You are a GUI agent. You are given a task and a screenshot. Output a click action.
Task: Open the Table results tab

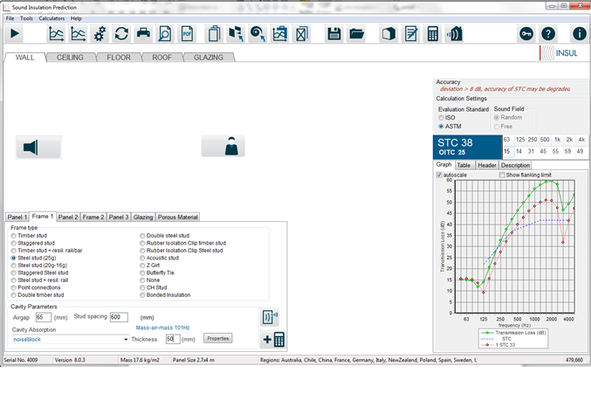coord(464,165)
